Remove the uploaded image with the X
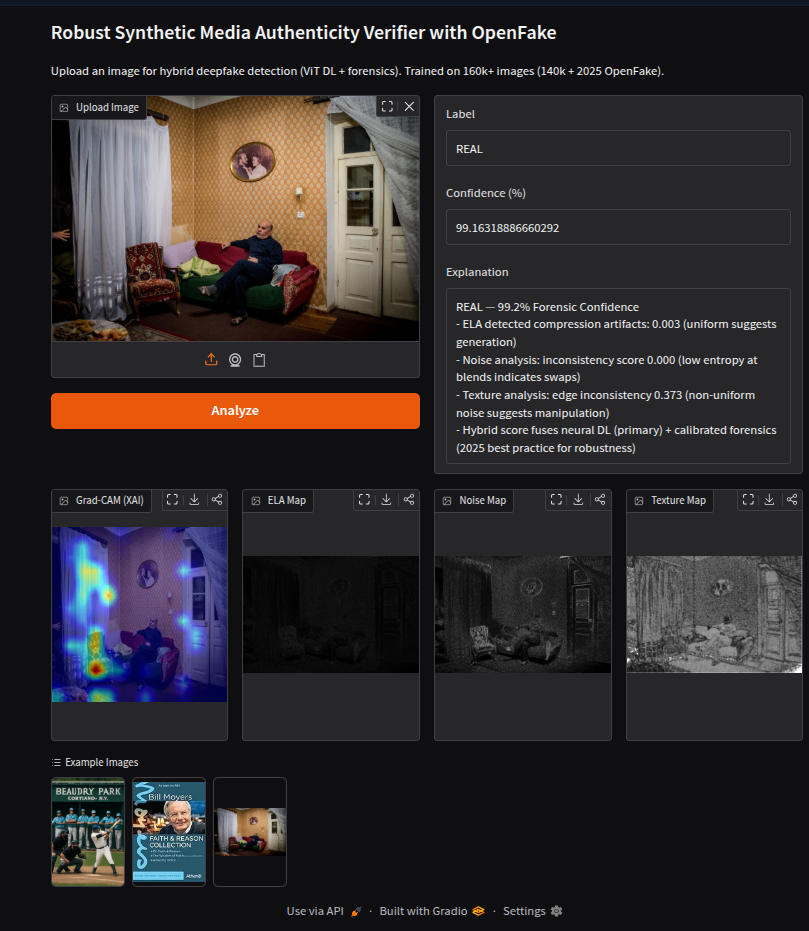The height and width of the screenshot is (931, 809). (409, 106)
